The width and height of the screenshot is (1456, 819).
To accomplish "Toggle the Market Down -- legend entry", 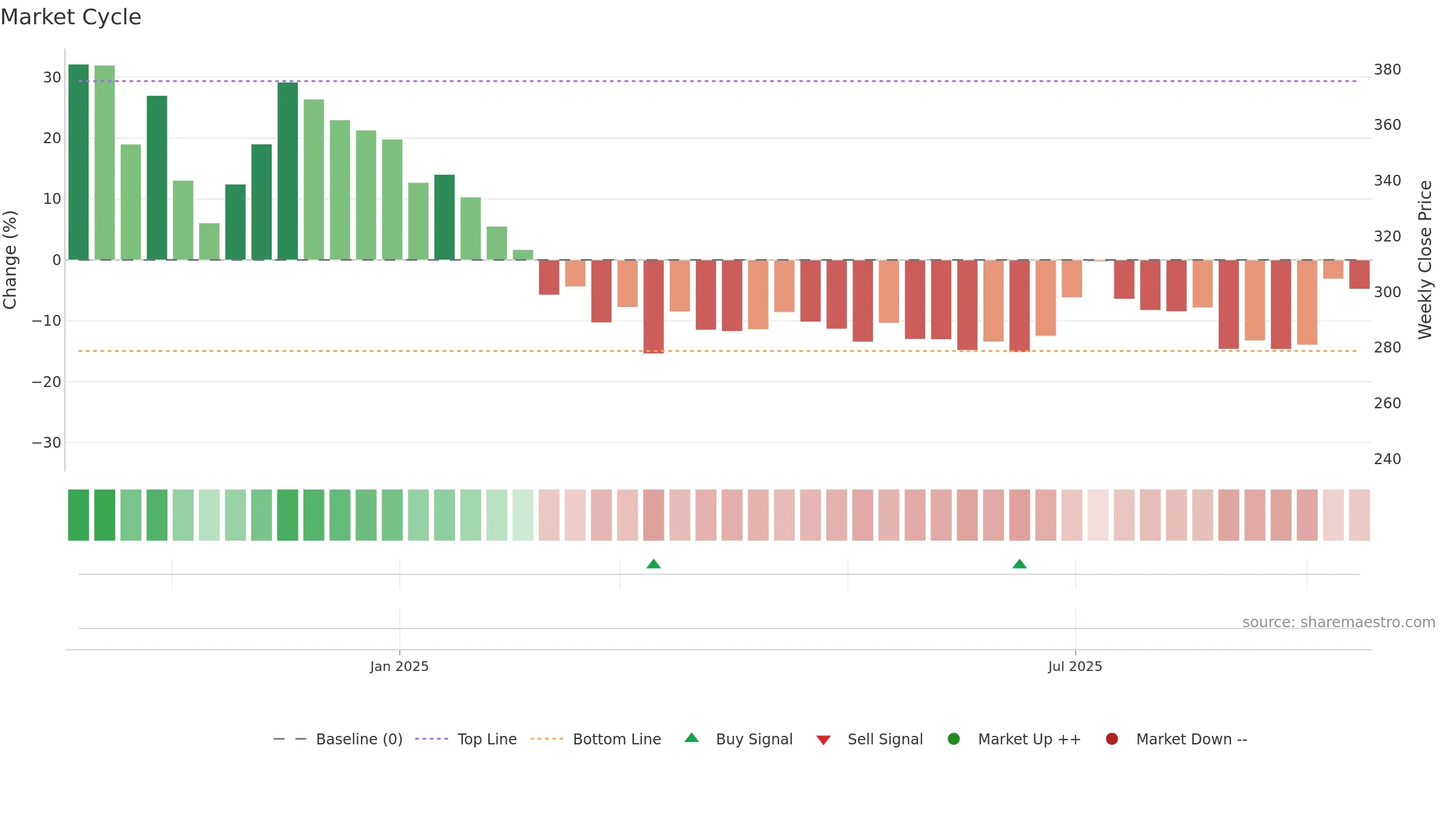I will coord(1176,739).
